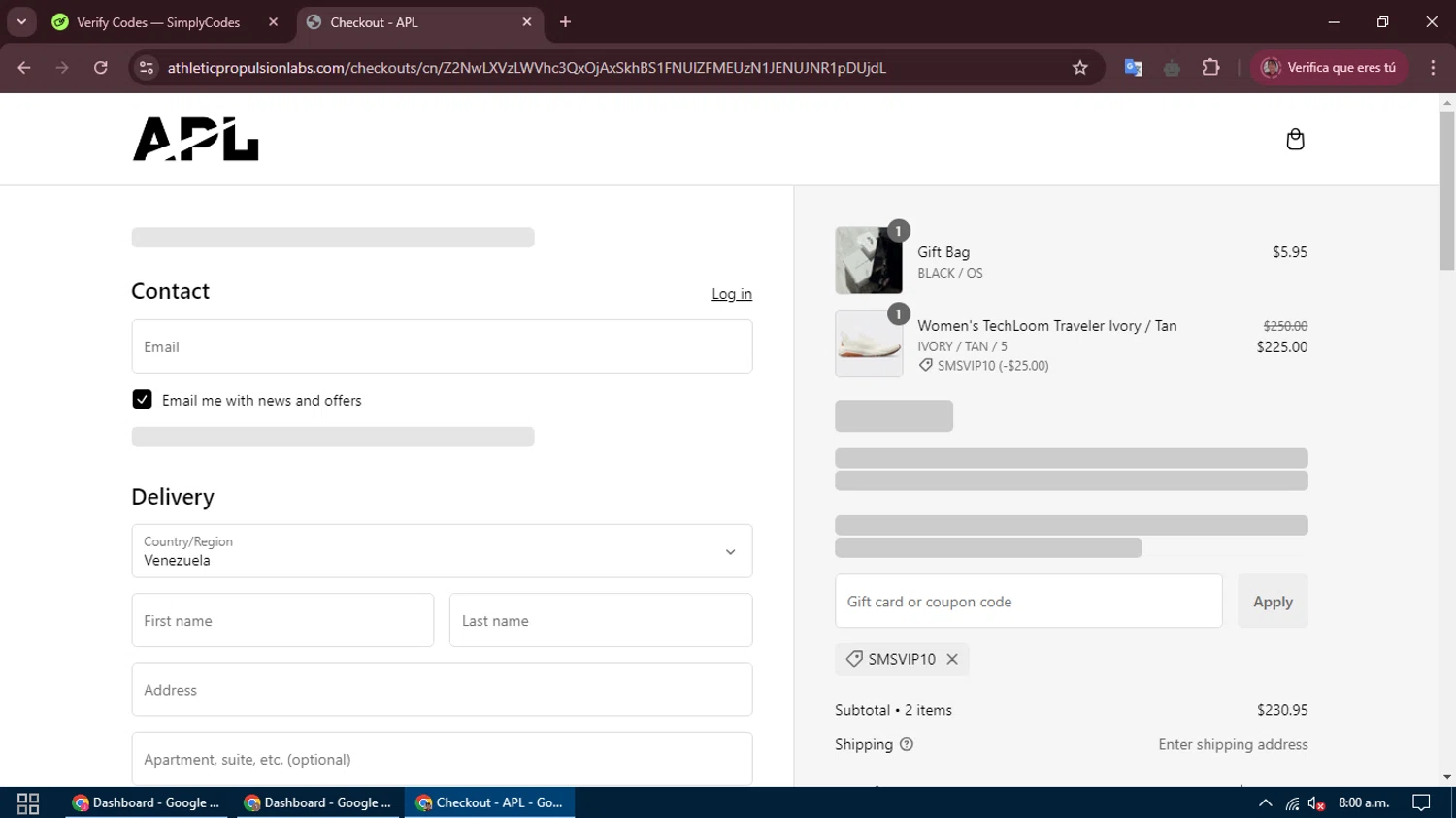The image size is (1456, 818).
Task: Go back to the previous page
Action: click(24, 67)
